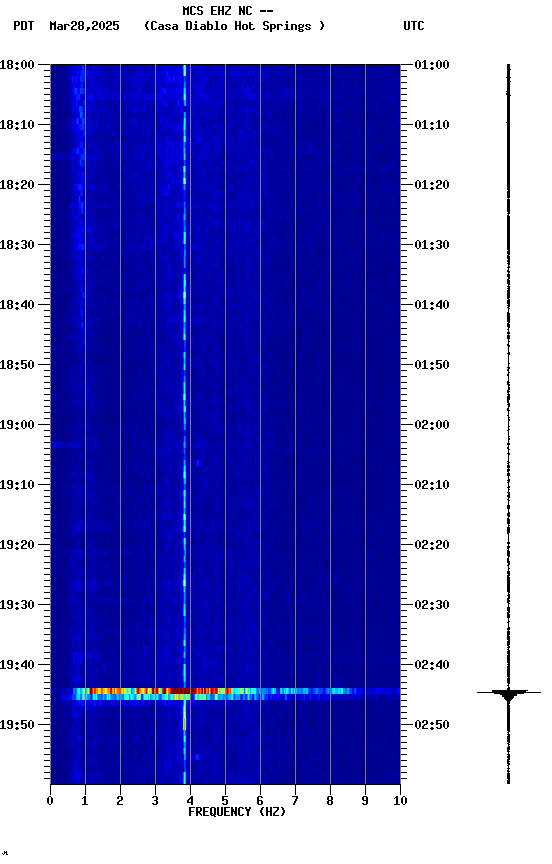This screenshot has width=552, height=864.
Task: Click the 02:30 UTC time label
Action: click(432, 606)
